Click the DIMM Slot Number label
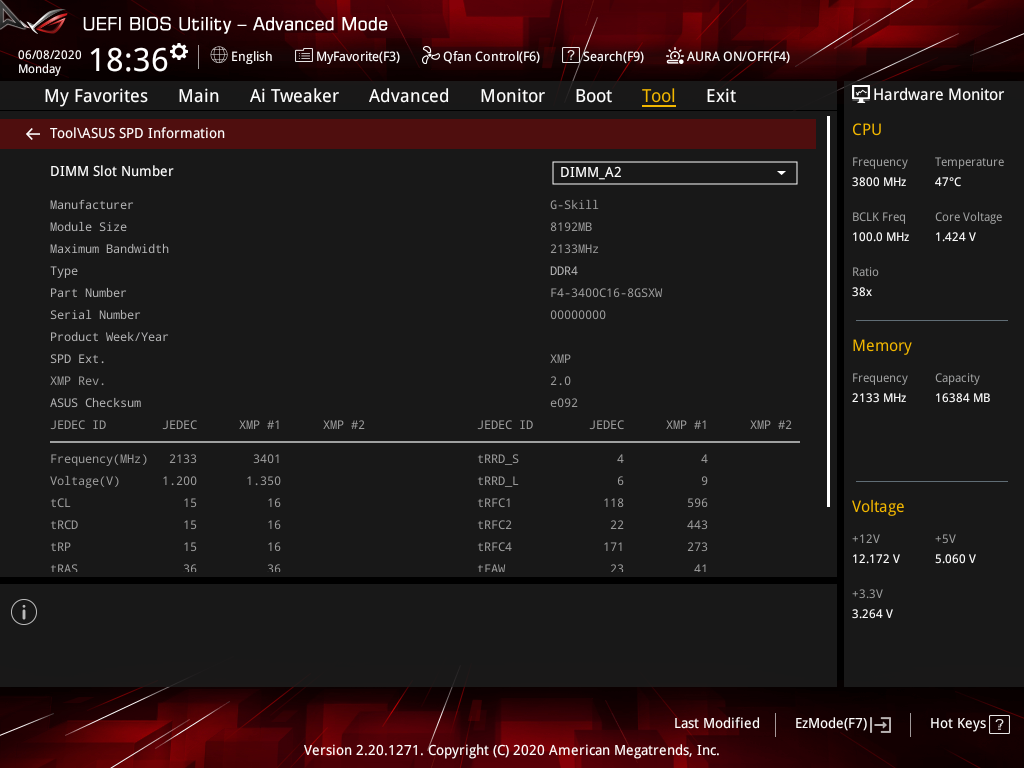Image resolution: width=1024 pixels, height=768 pixels. coord(112,171)
